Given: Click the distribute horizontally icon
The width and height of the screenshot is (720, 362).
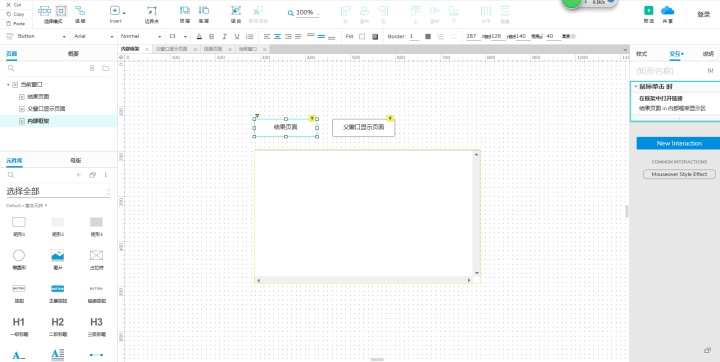Looking at the screenshot, I should click(x=485, y=11).
